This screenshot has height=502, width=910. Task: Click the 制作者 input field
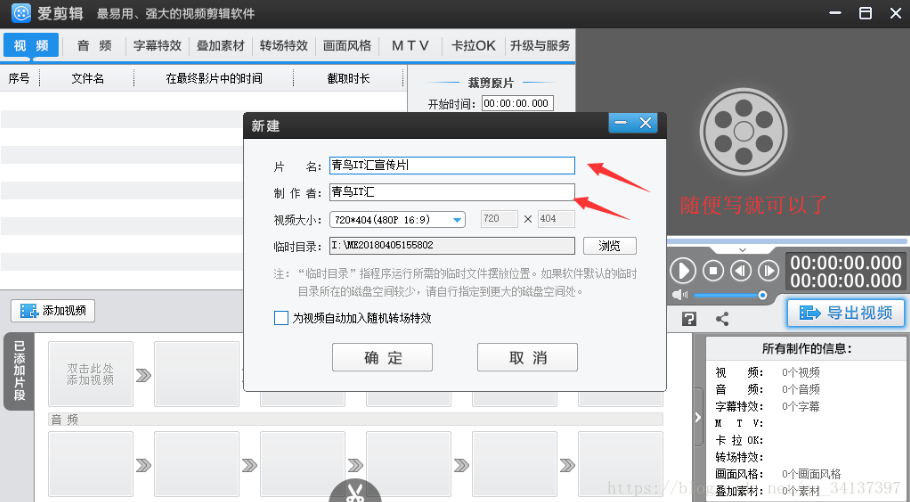click(452, 192)
